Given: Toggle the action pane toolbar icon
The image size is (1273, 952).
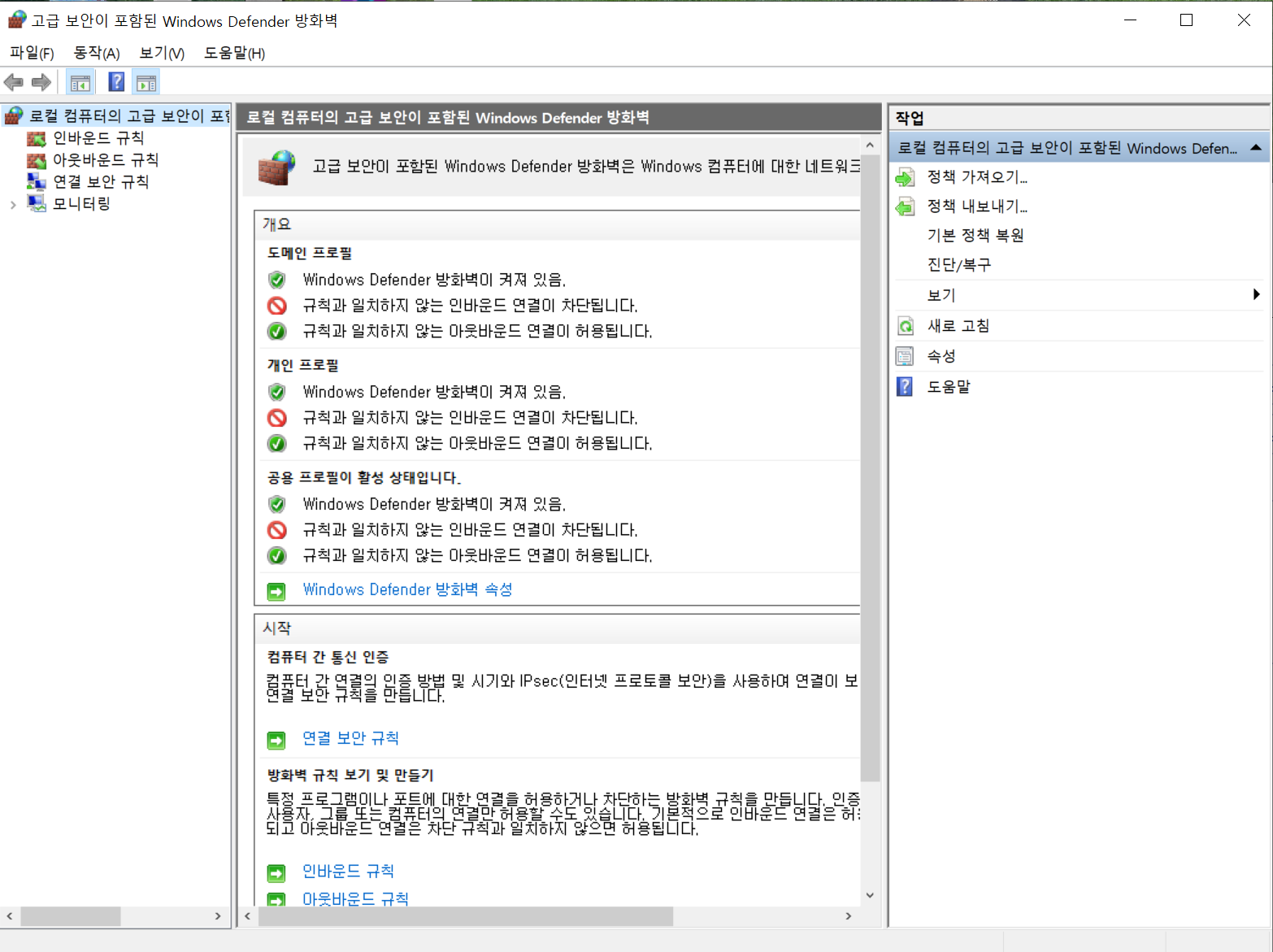Looking at the screenshot, I should (x=146, y=82).
